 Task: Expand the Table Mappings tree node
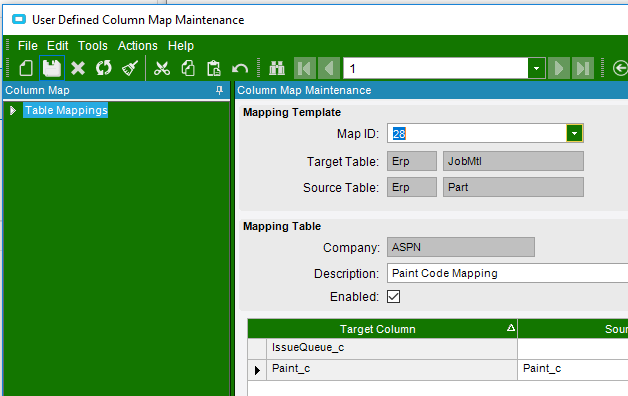point(13,111)
